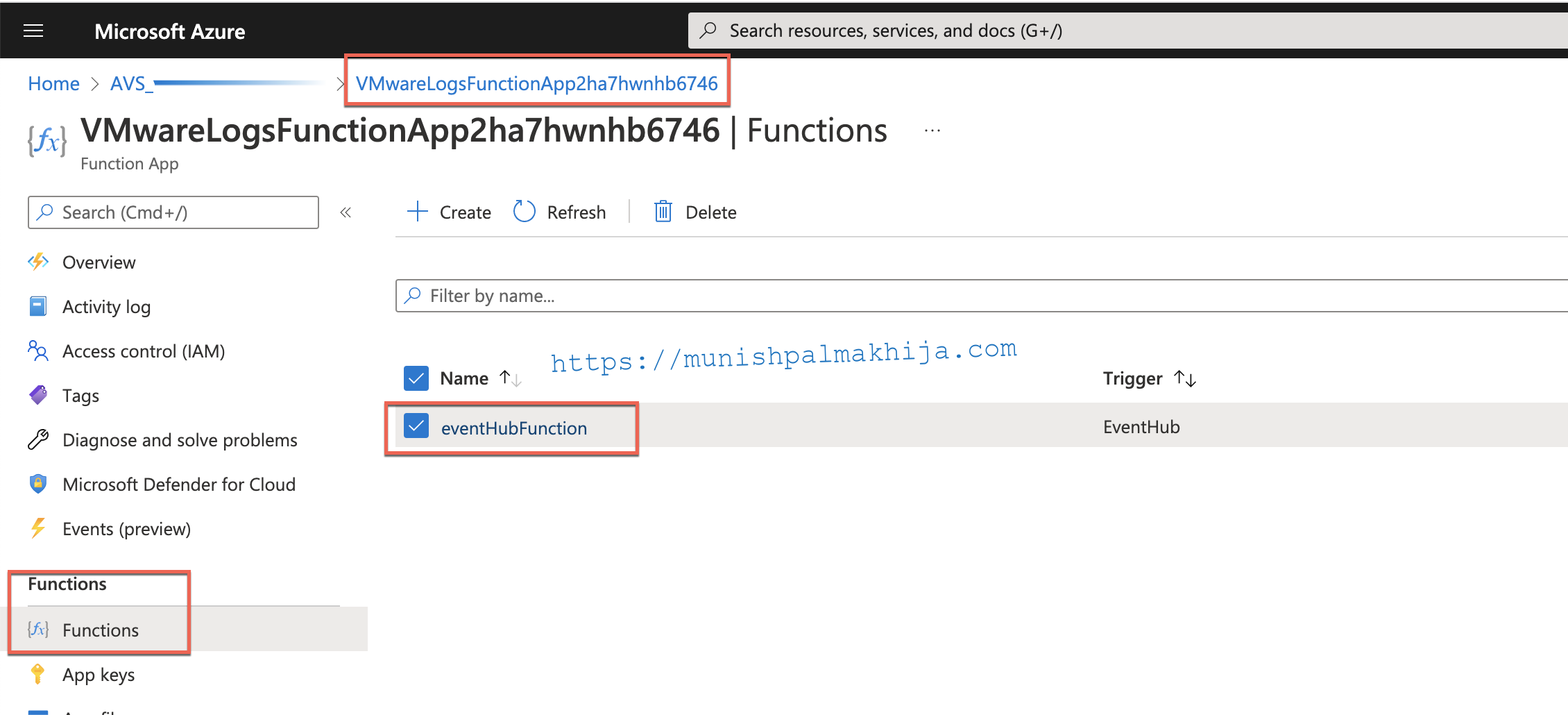
Task: Go to Home breadcrumb
Action: [53, 83]
